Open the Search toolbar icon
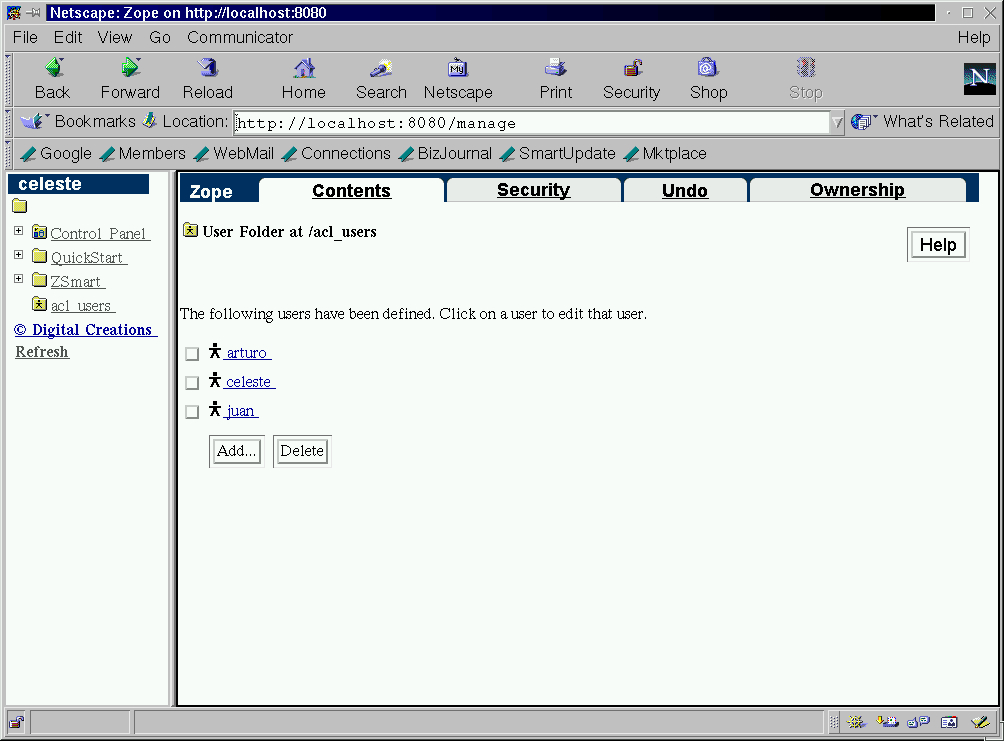Viewport: 1004px width, 741px height. pos(382,68)
